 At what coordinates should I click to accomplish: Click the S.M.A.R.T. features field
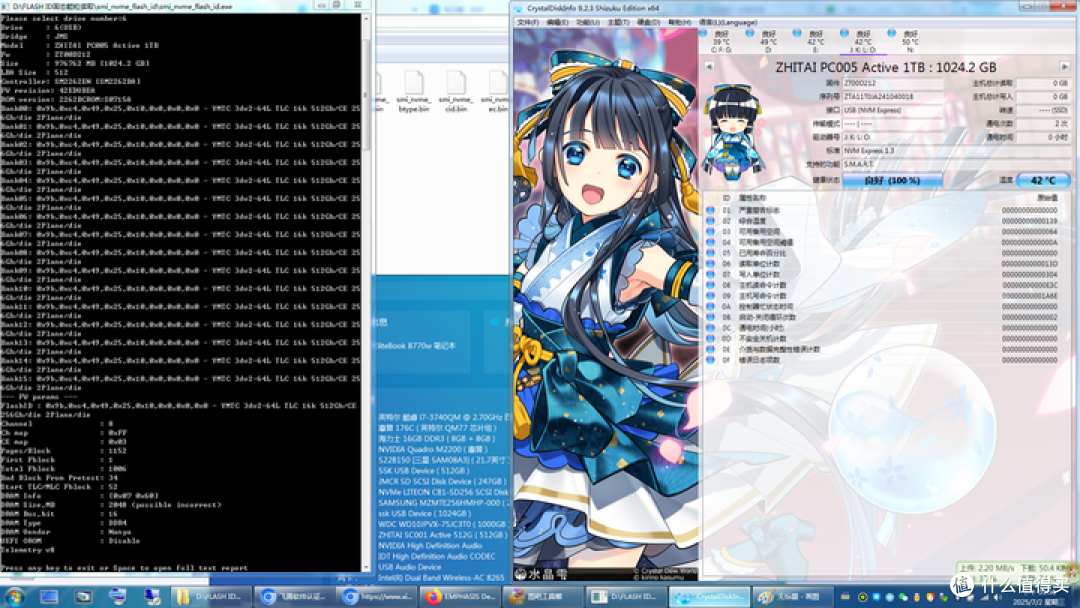point(957,164)
